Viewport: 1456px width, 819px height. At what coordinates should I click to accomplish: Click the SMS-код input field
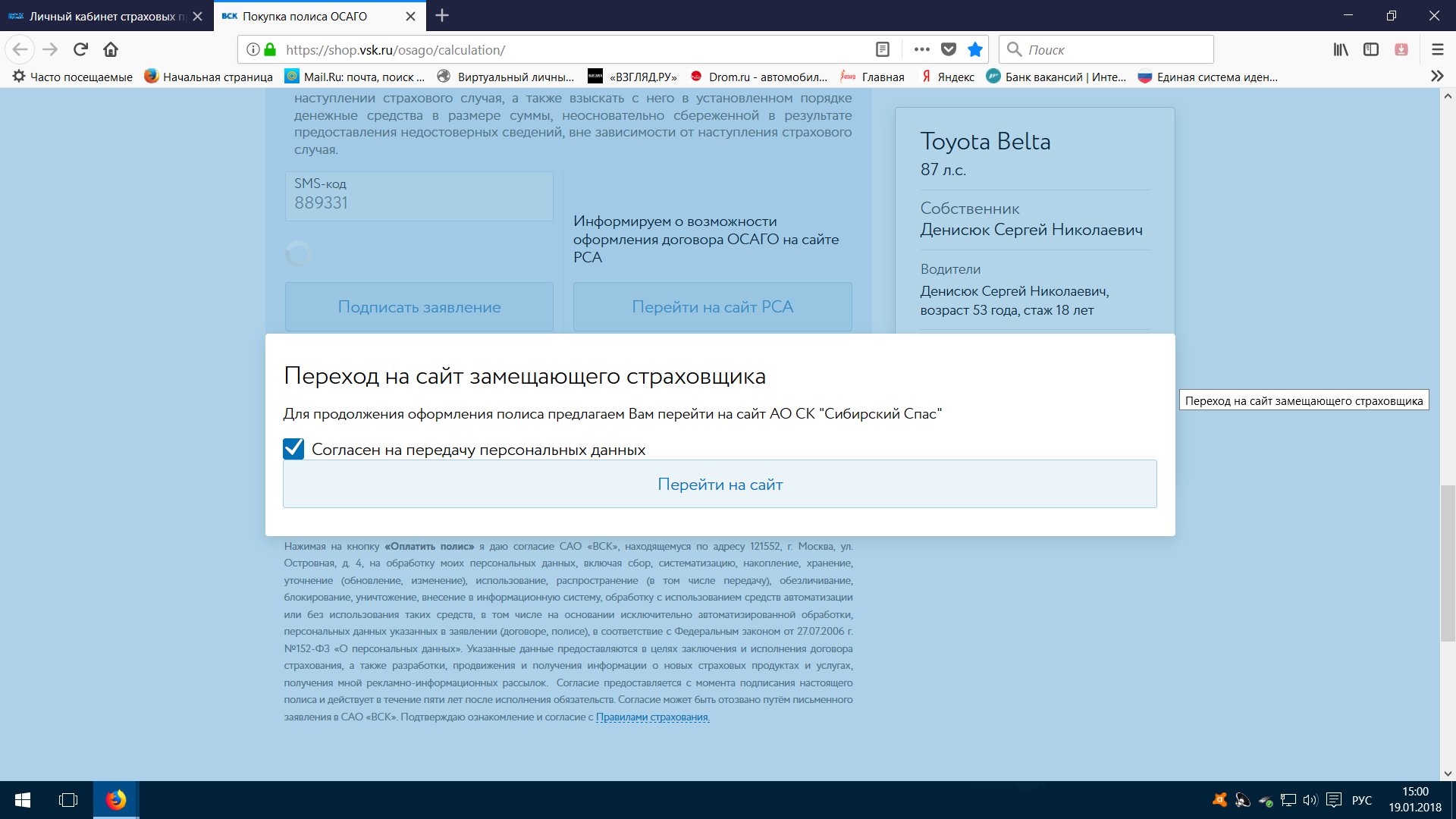(x=419, y=196)
